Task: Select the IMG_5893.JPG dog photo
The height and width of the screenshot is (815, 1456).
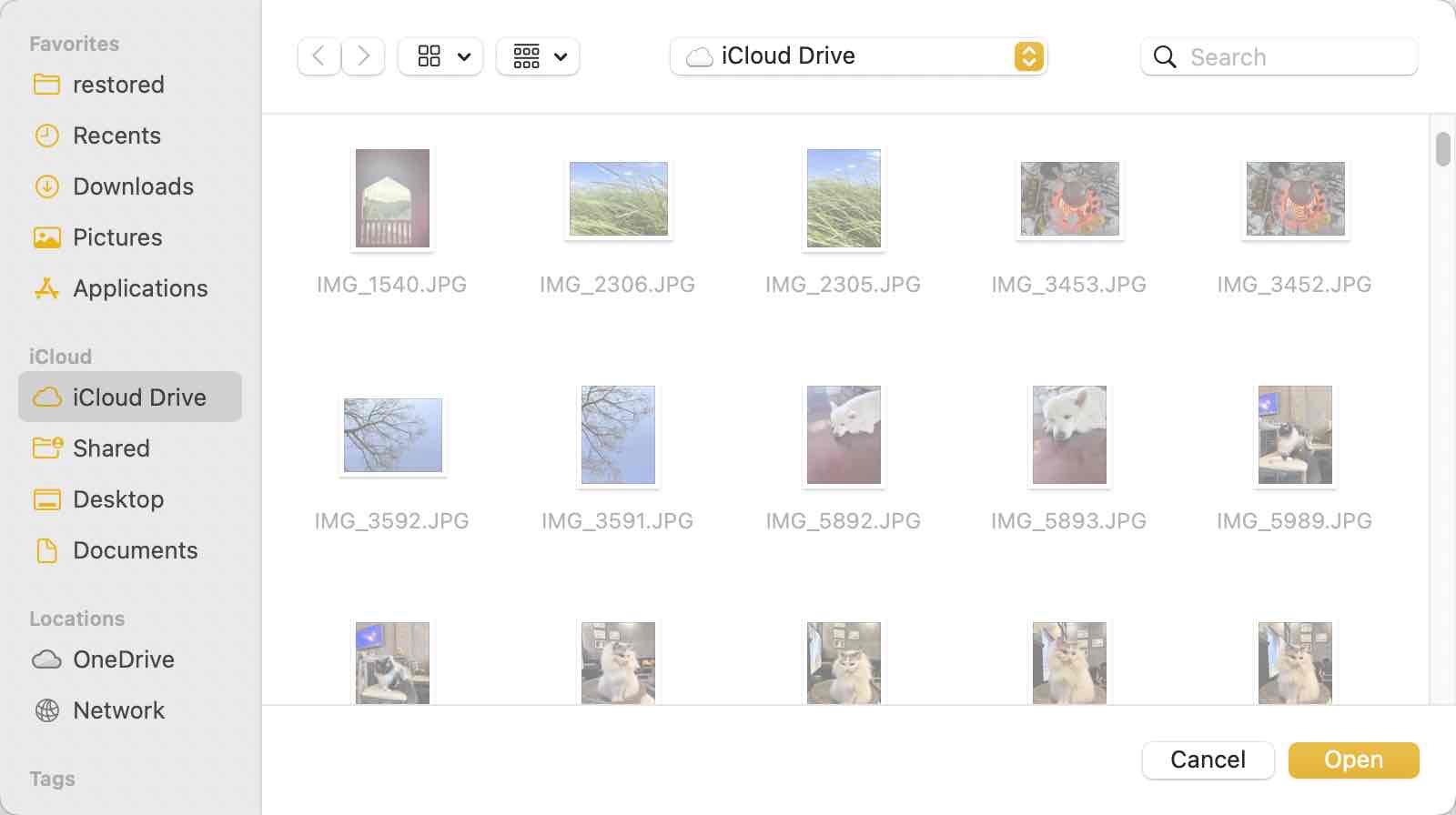Action: pos(1069,435)
